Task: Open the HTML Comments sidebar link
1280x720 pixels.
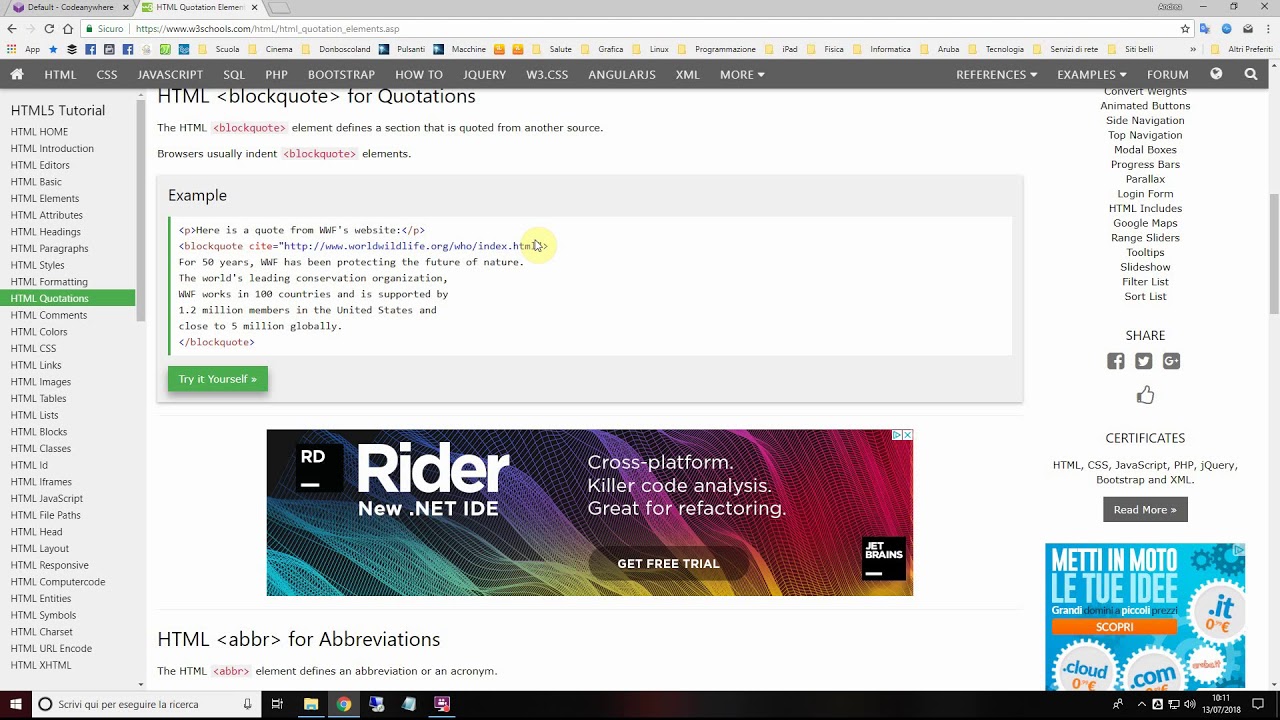Action: [49, 315]
